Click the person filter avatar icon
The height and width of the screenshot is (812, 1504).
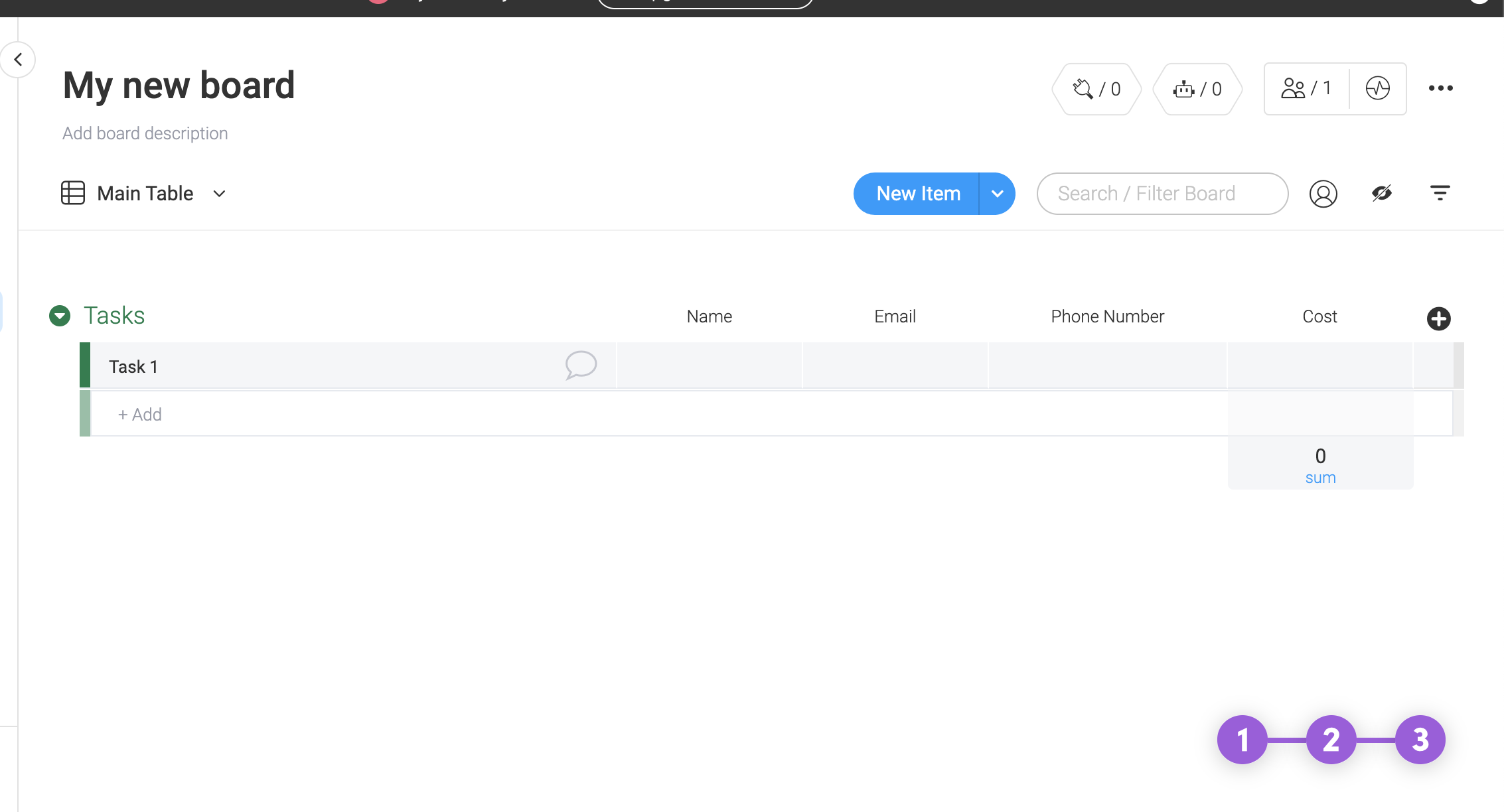coord(1323,194)
